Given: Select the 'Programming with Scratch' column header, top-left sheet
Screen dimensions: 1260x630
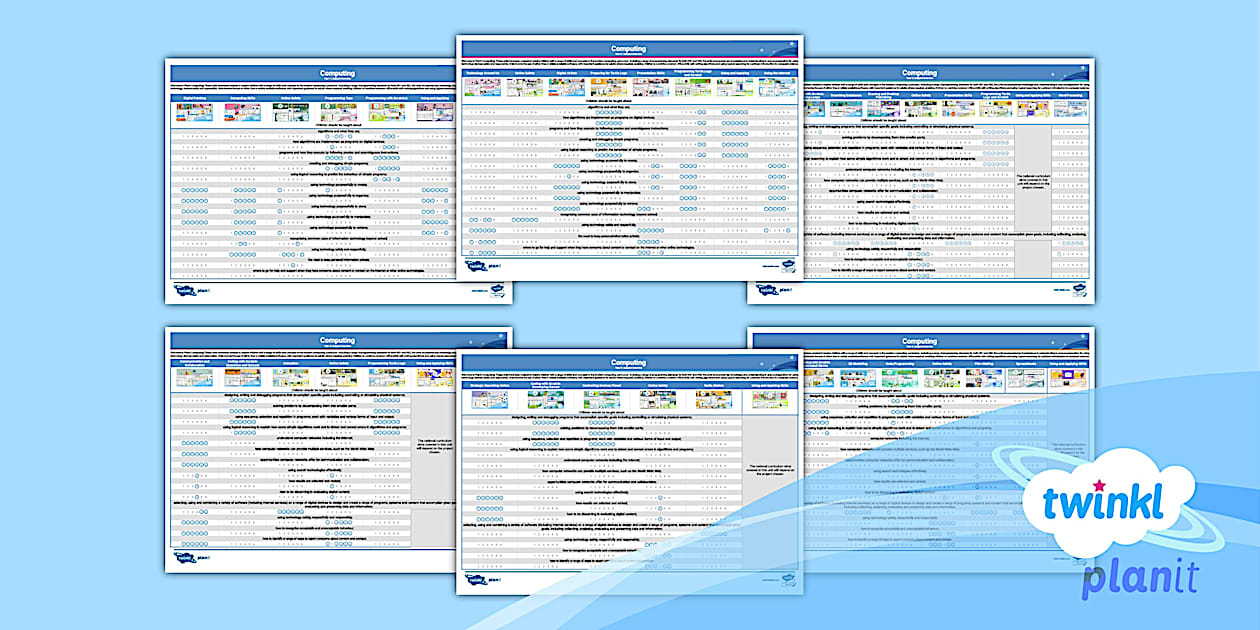Looking at the screenshot, I should click(388, 98).
